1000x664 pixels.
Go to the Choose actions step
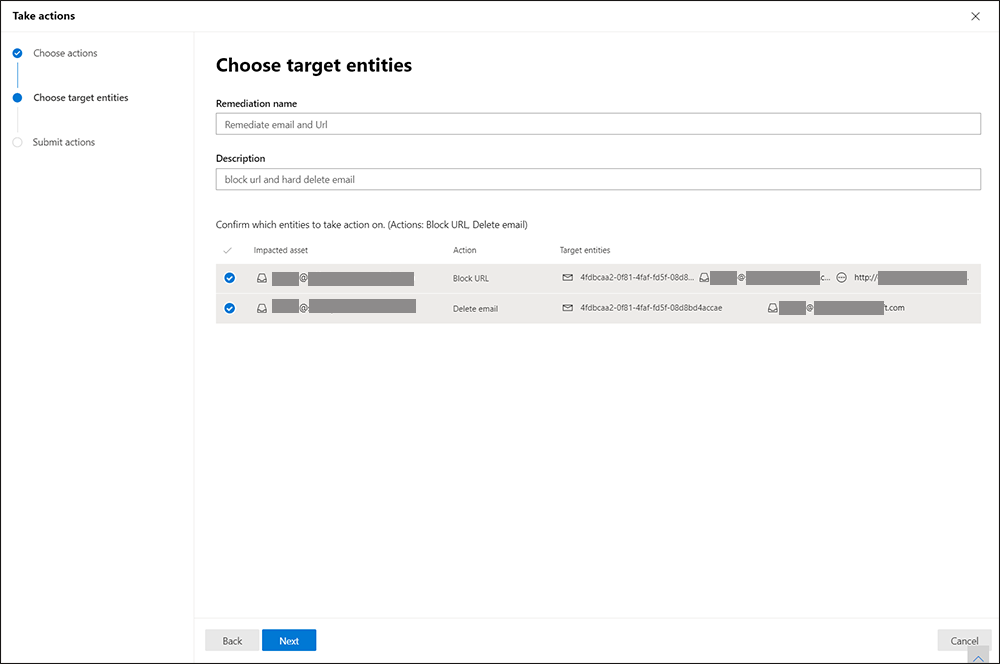65,53
